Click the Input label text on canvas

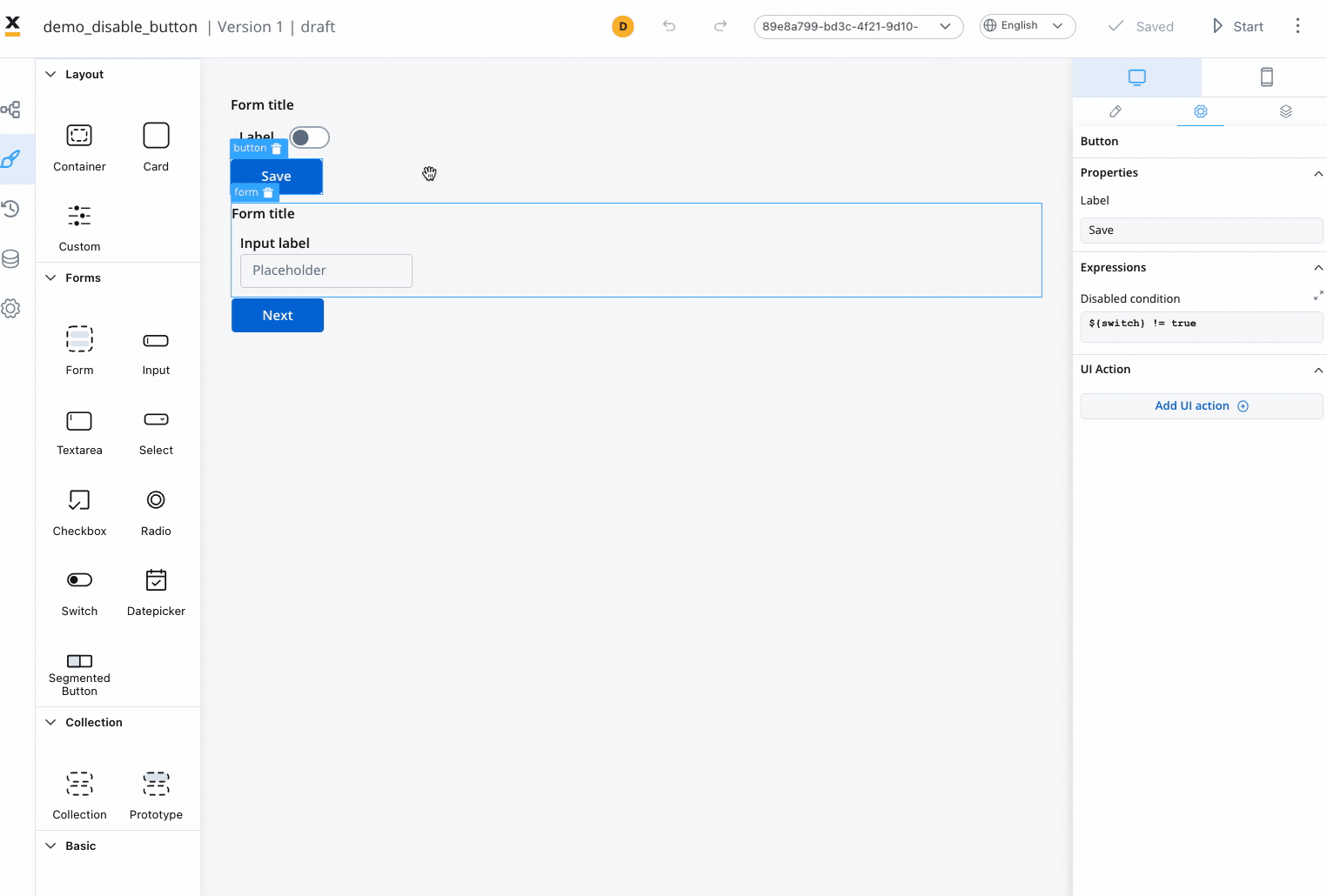[275, 244]
